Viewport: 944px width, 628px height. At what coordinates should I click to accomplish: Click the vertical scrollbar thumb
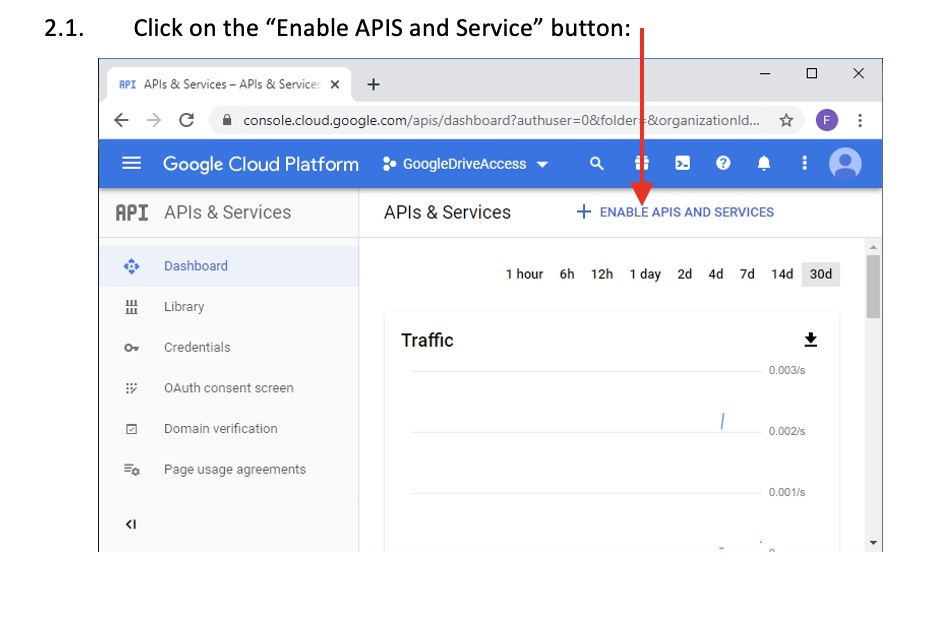[x=873, y=287]
